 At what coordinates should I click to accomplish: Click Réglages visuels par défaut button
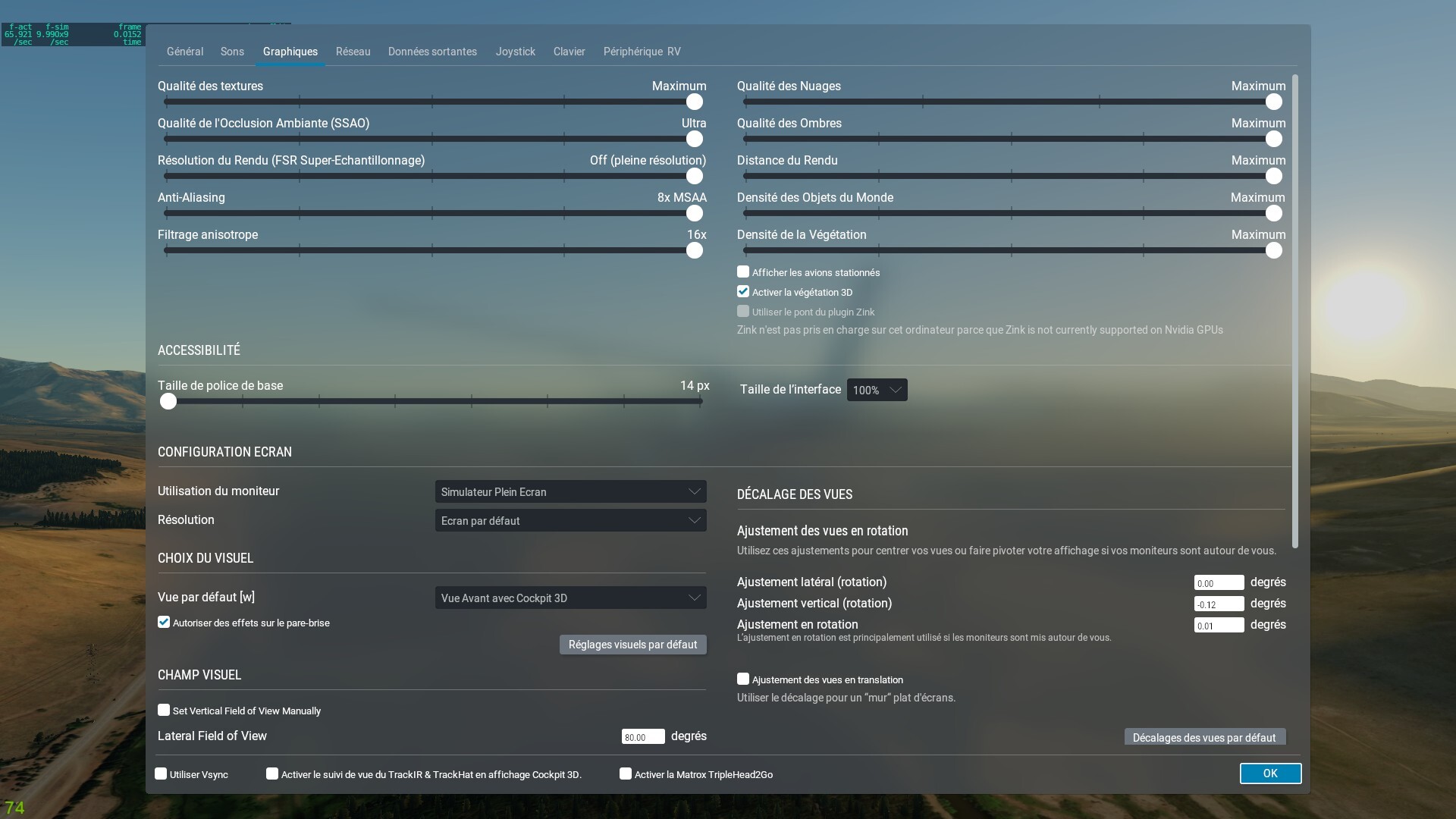(632, 645)
